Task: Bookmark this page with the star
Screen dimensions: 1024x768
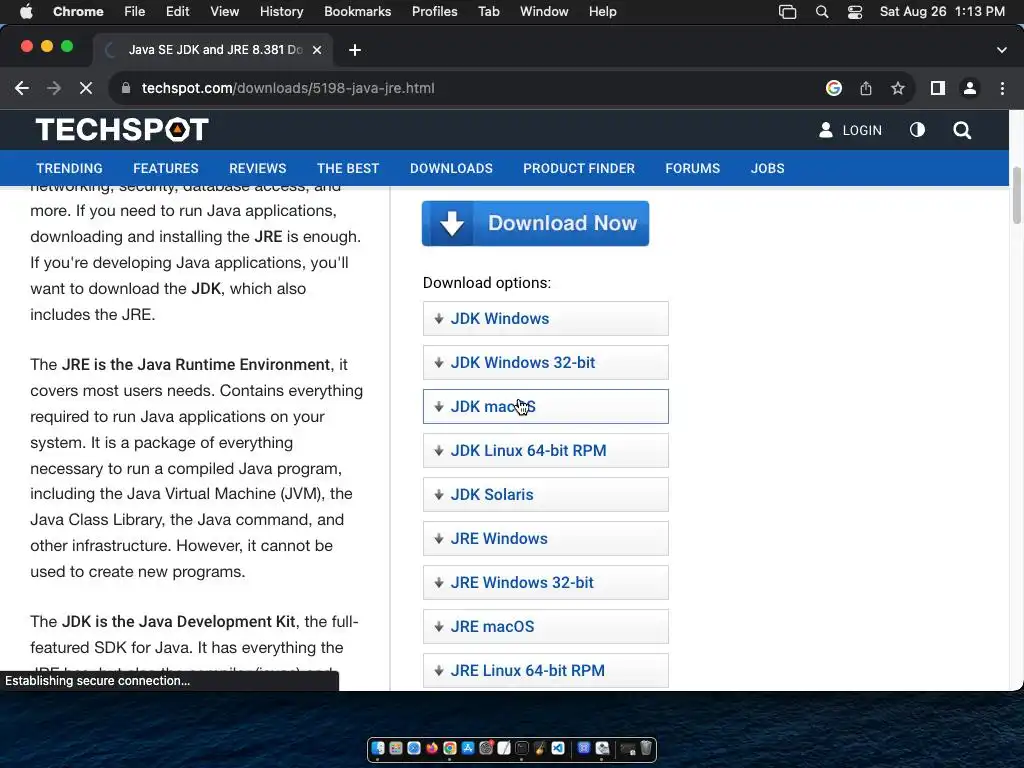Action: tap(898, 88)
